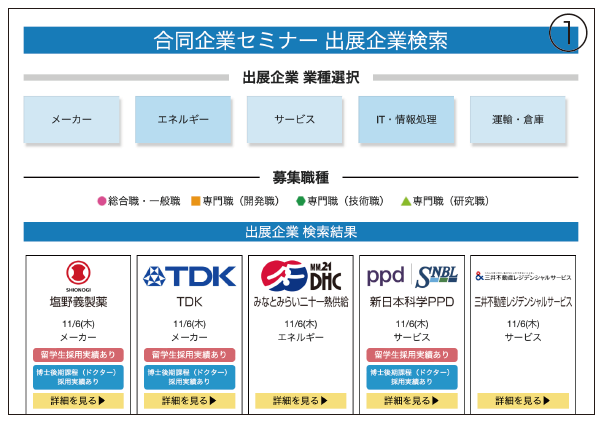Click the DHC Minato Mirai 21 logo

click(301, 275)
